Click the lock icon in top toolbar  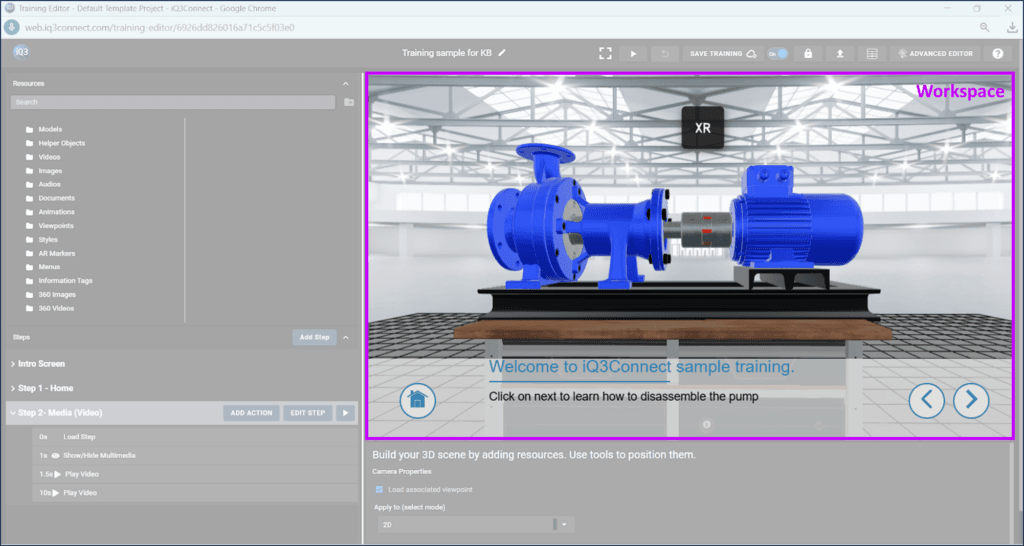[x=808, y=53]
